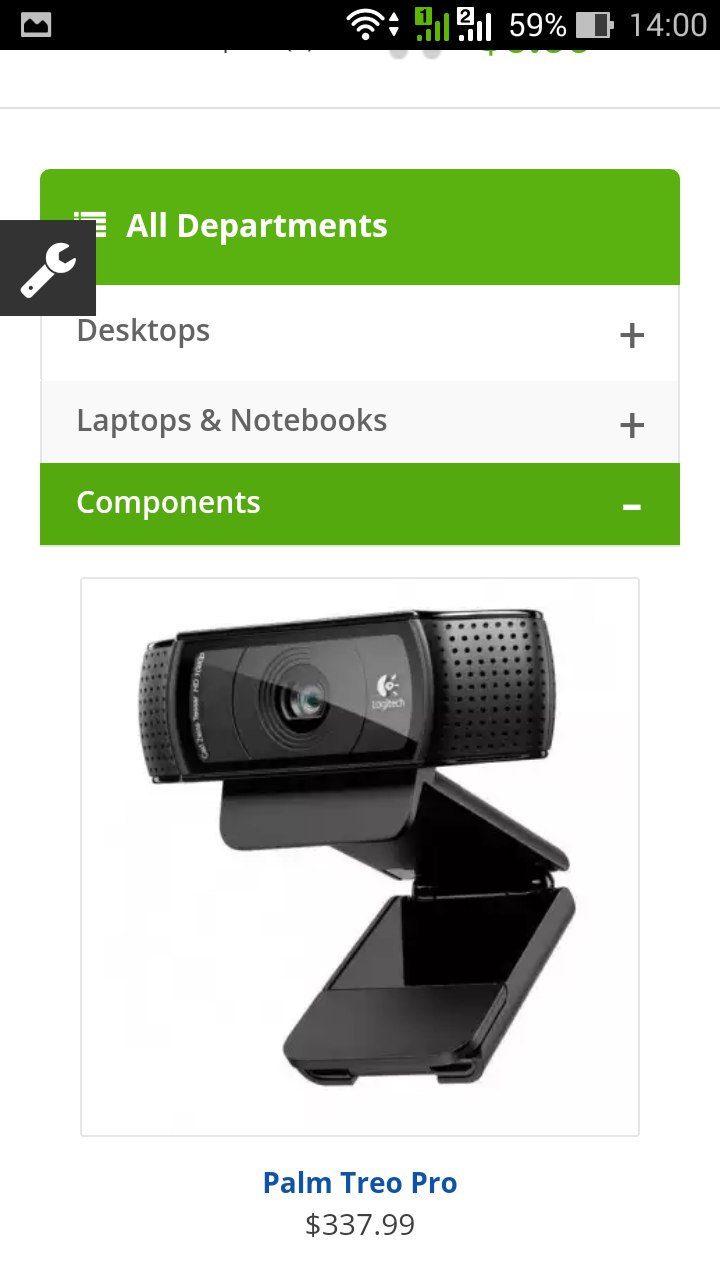This screenshot has height=1280, width=720.
Task: Open the Palm Treo Pro product link
Action: (360, 1183)
